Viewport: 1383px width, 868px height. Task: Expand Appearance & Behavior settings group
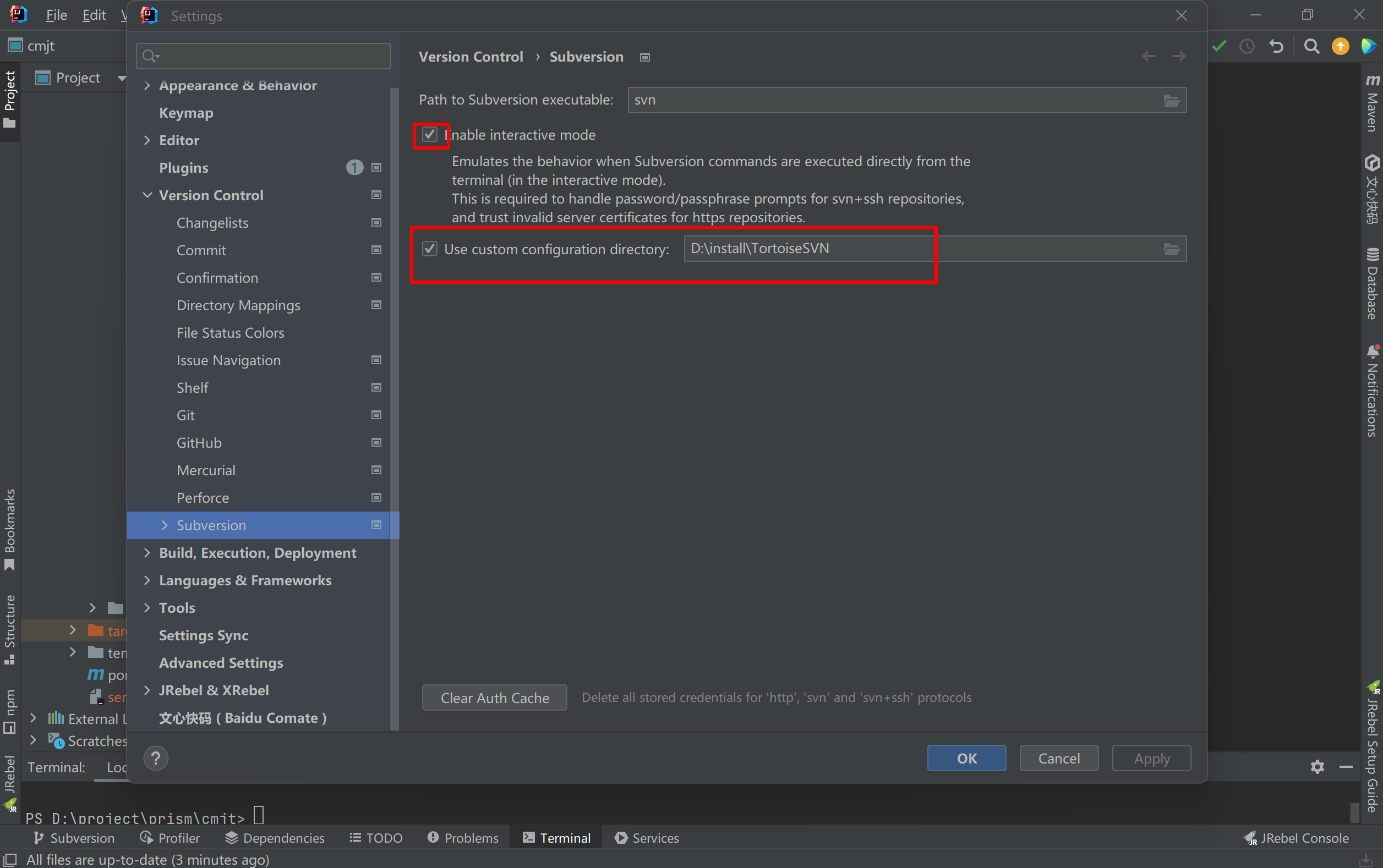tap(147, 86)
